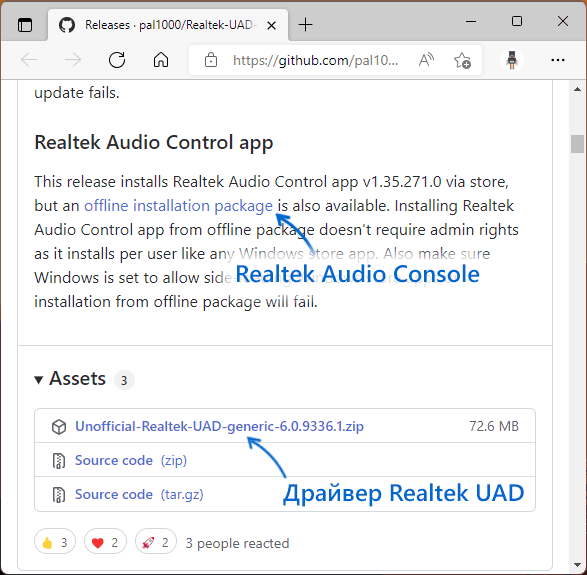View site security lock information
The height and width of the screenshot is (575, 587).
click(211, 60)
